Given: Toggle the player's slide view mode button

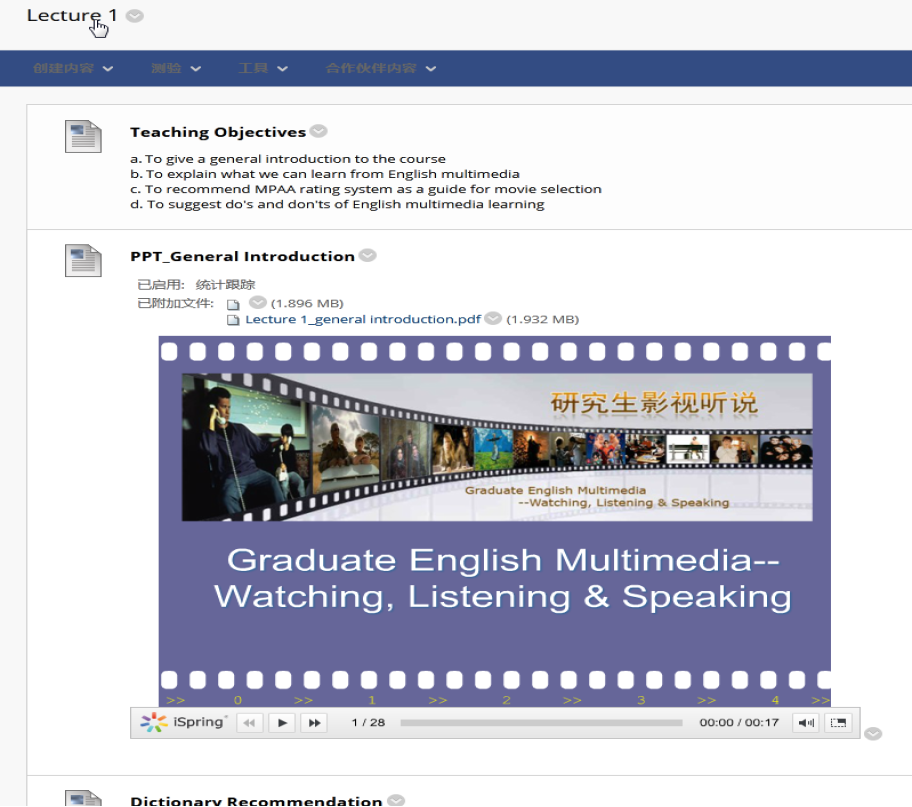Looking at the screenshot, I should pos(838,722).
